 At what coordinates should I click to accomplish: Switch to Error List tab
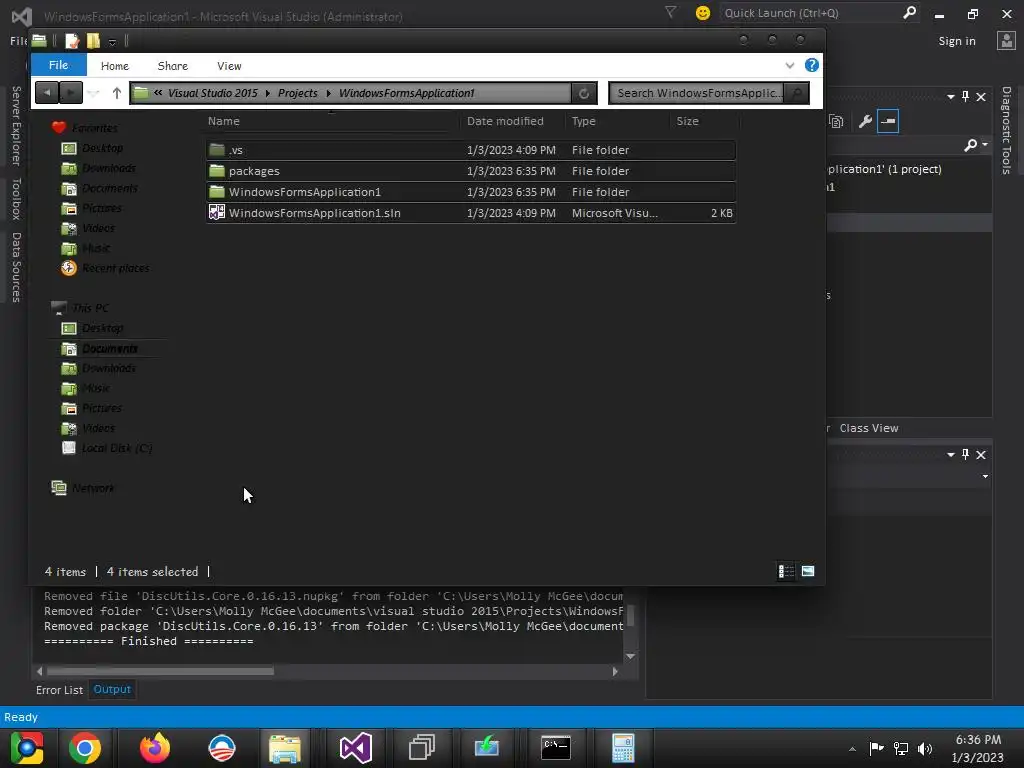(x=59, y=690)
